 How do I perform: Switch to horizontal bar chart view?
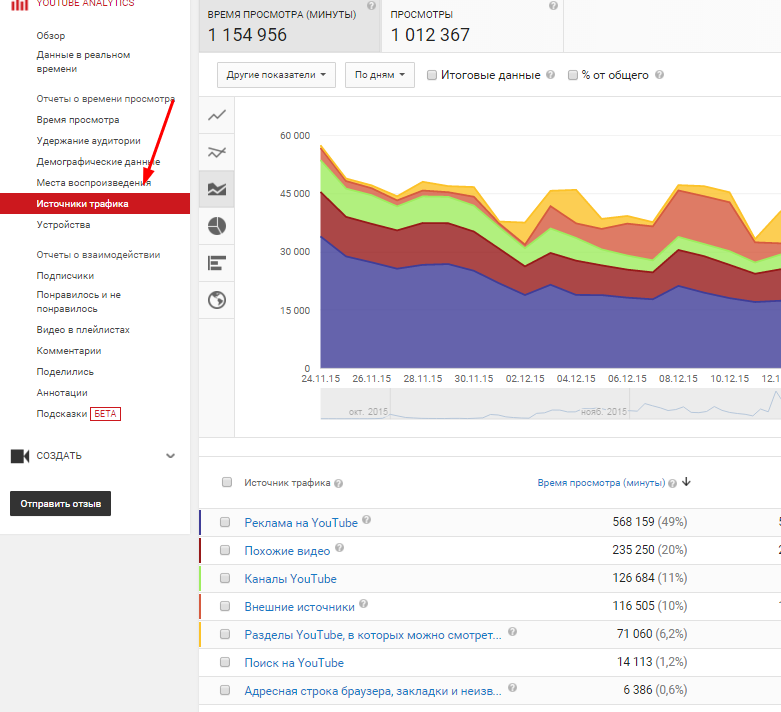click(x=217, y=263)
